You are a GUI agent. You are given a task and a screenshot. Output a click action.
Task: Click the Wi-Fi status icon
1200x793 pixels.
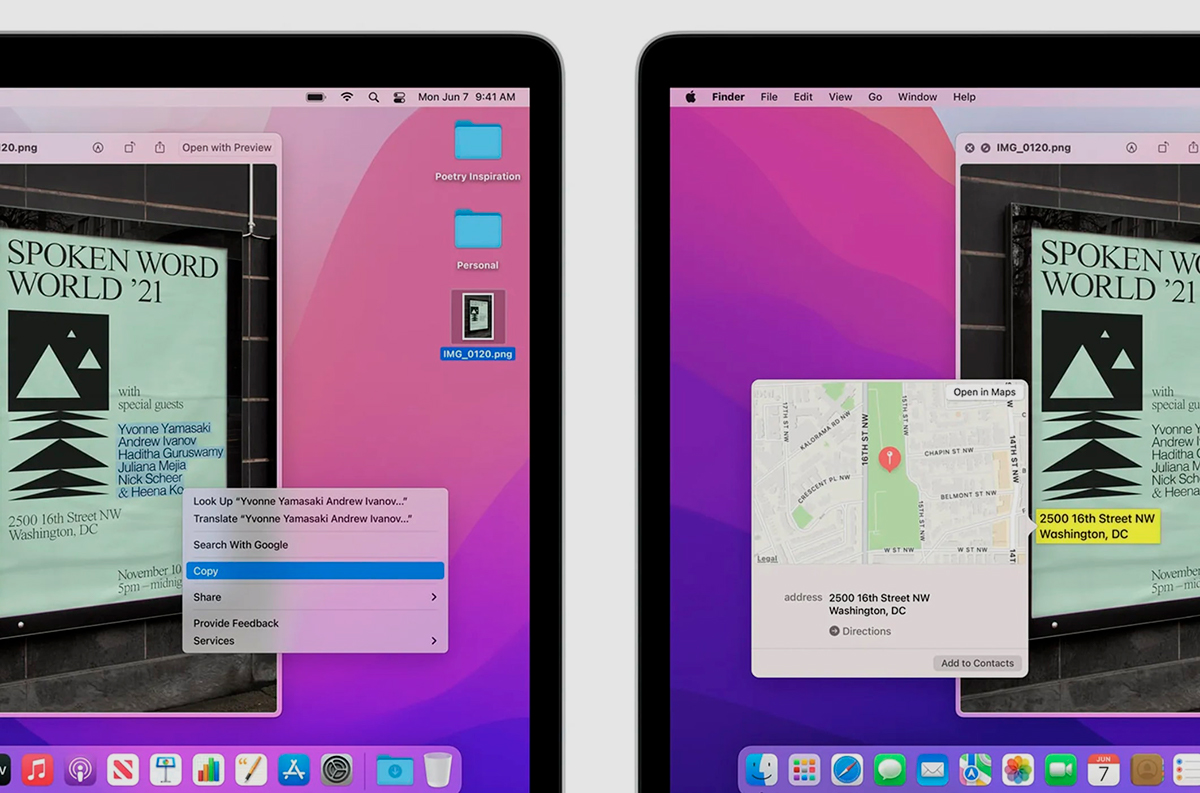(347, 97)
